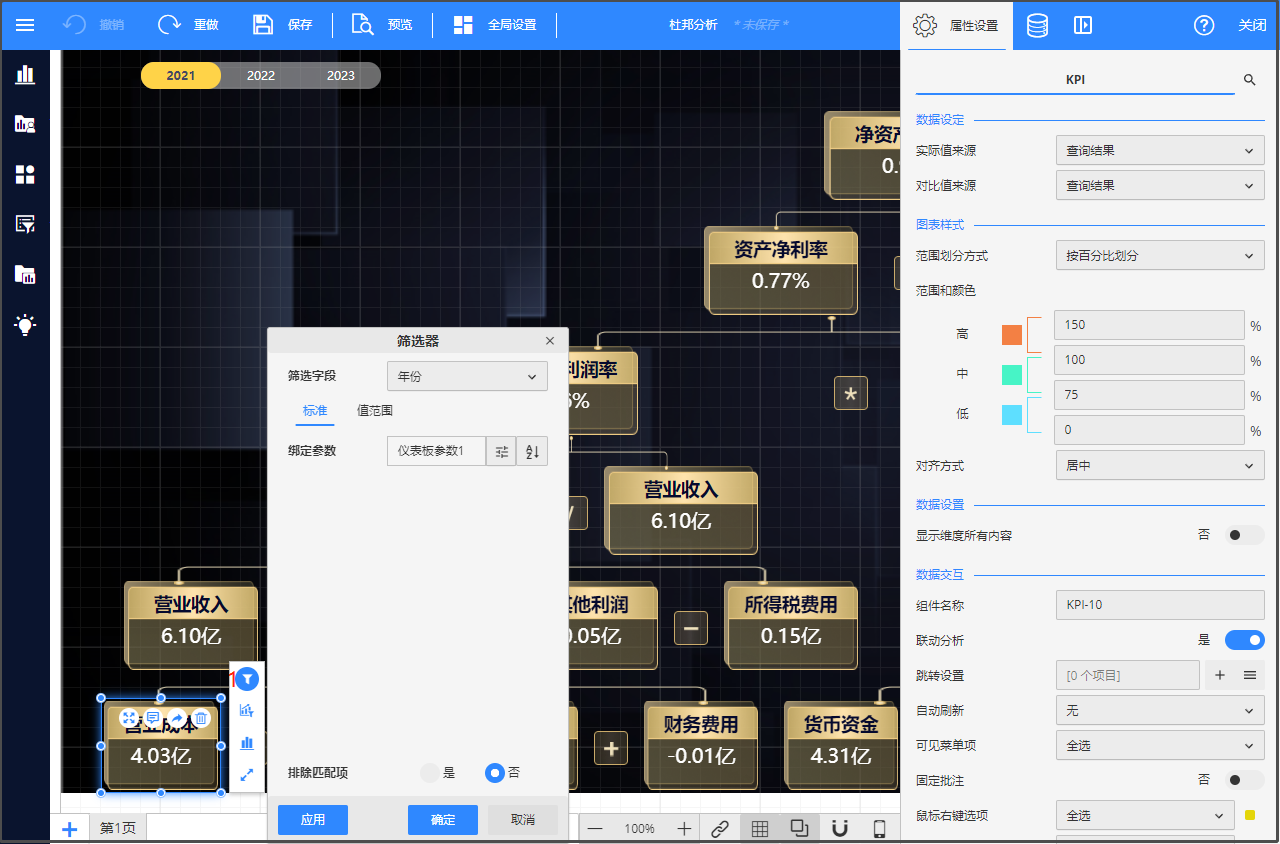This screenshot has height=844, width=1280.
Task: Enable the 显示维度所有内容 switch
Action: tap(1245, 535)
